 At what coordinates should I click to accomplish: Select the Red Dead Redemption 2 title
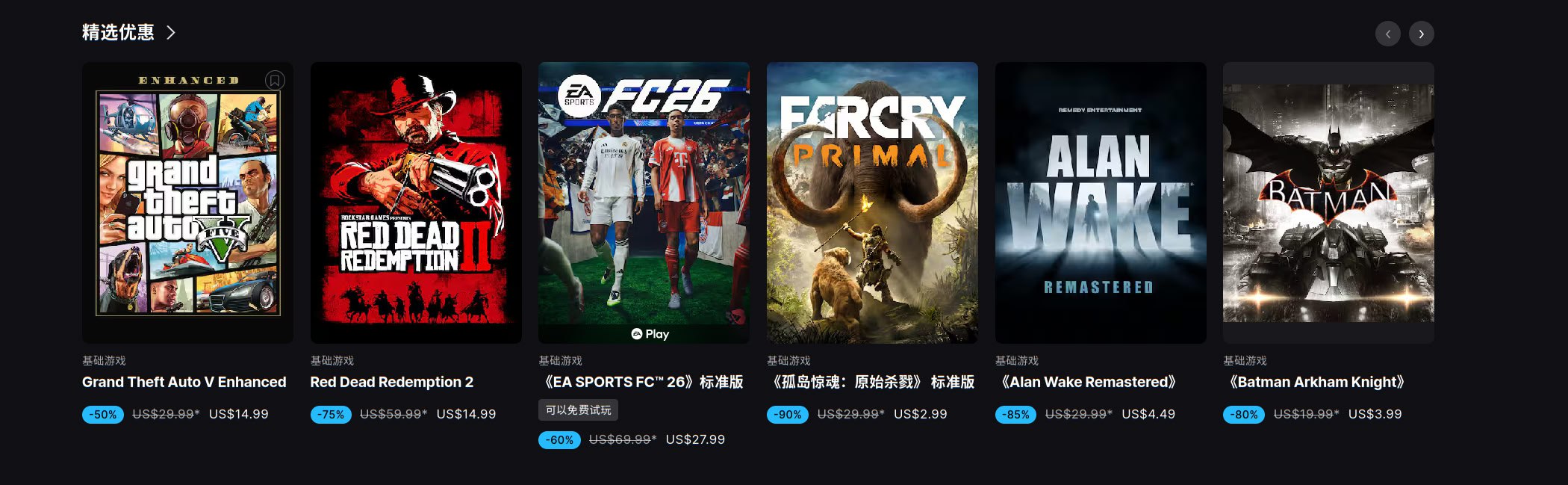pyautogui.click(x=392, y=382)
